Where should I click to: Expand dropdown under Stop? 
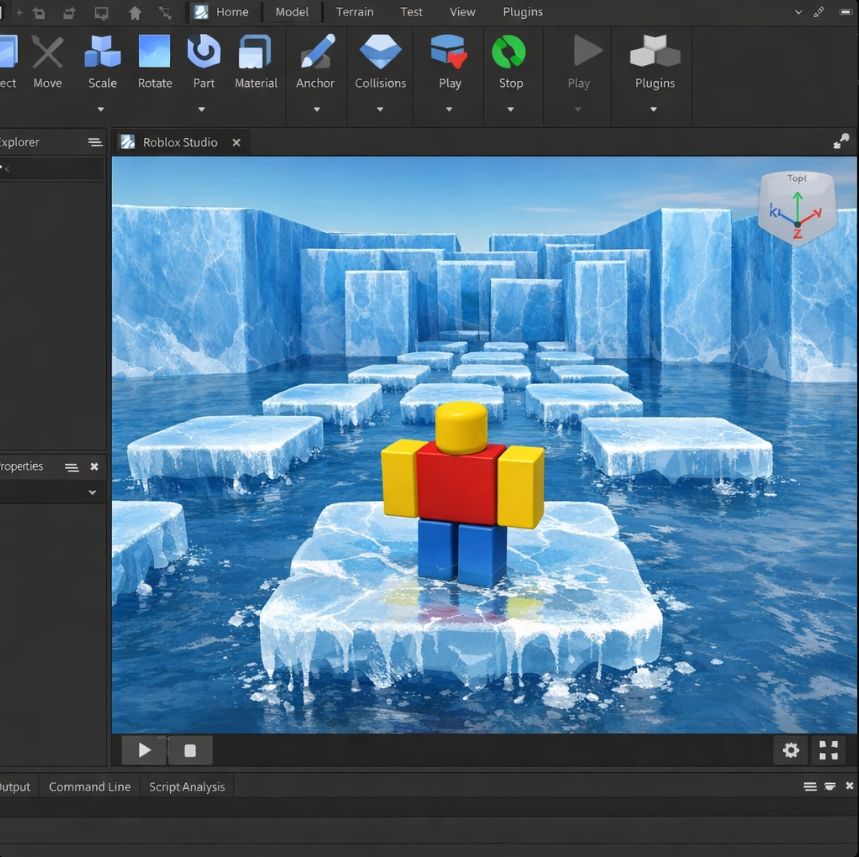[511, 110]
